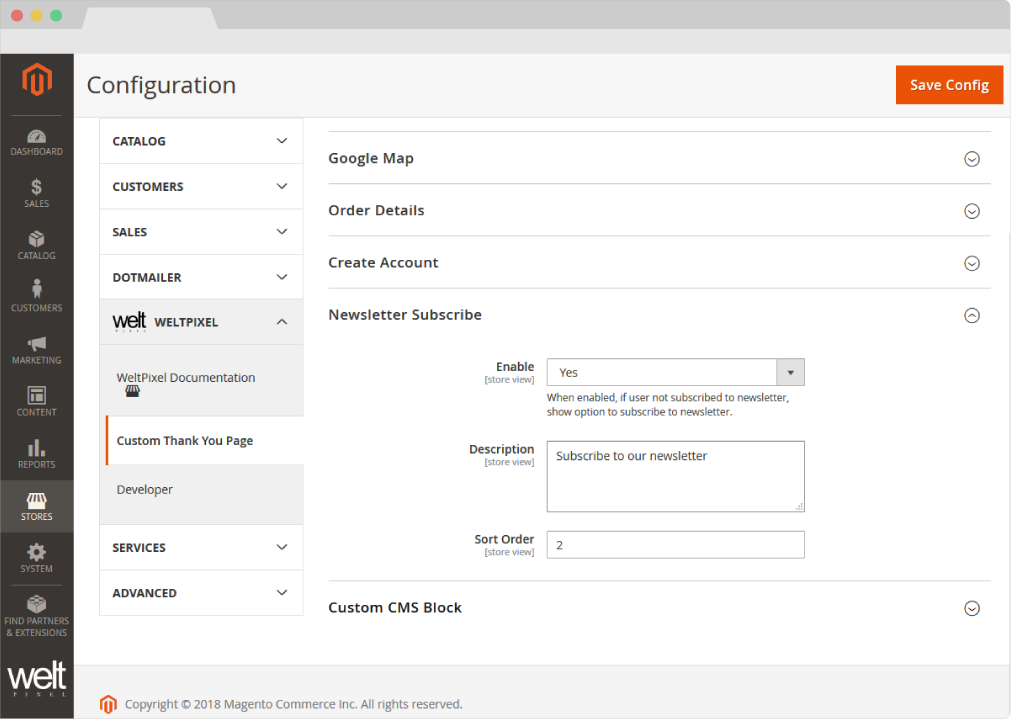
Task: Click into the Description text area
Action: click(675, 477)
